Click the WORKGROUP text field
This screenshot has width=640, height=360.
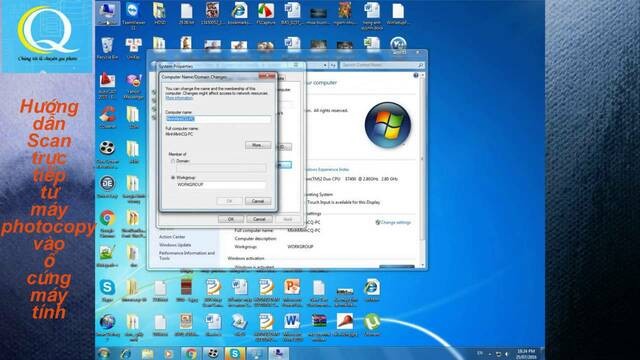[x=221, y=184]
